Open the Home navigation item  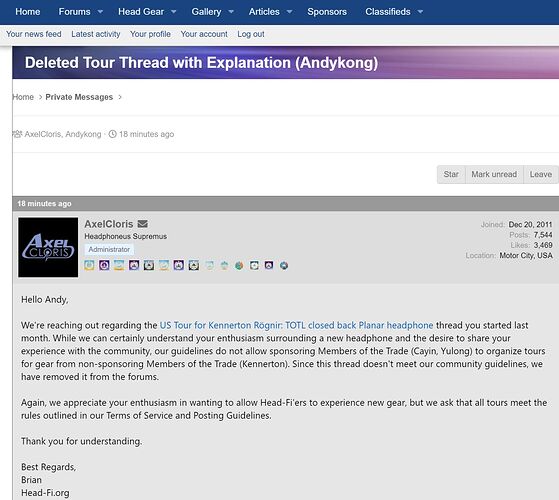coord(27,12)
